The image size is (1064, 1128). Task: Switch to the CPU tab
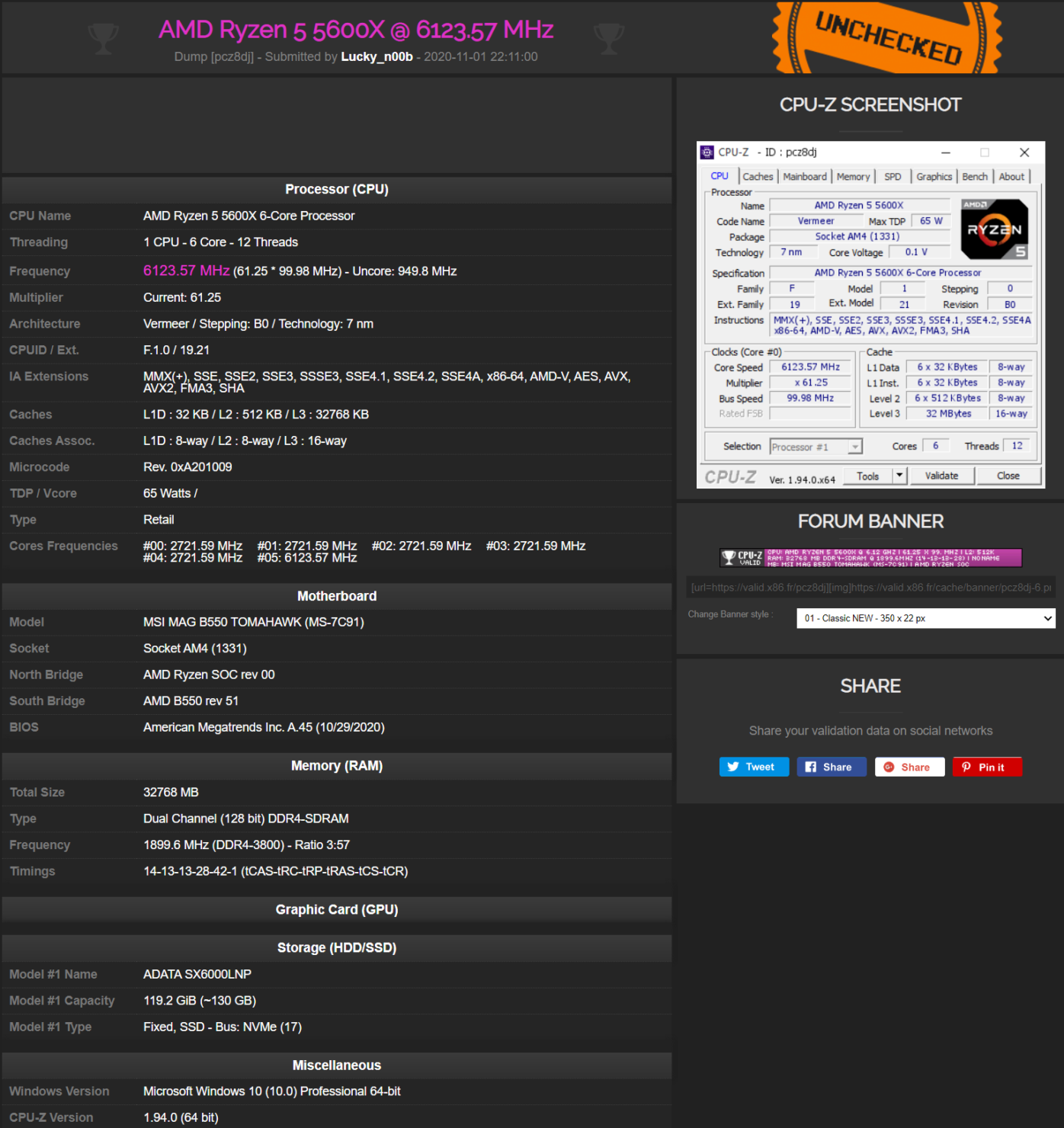click(719, 176)
